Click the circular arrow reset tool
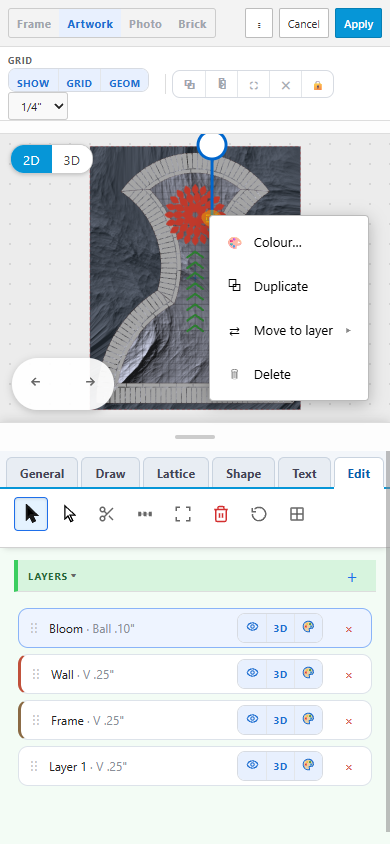This screenshot has width=390, height=844. [259, 514]
